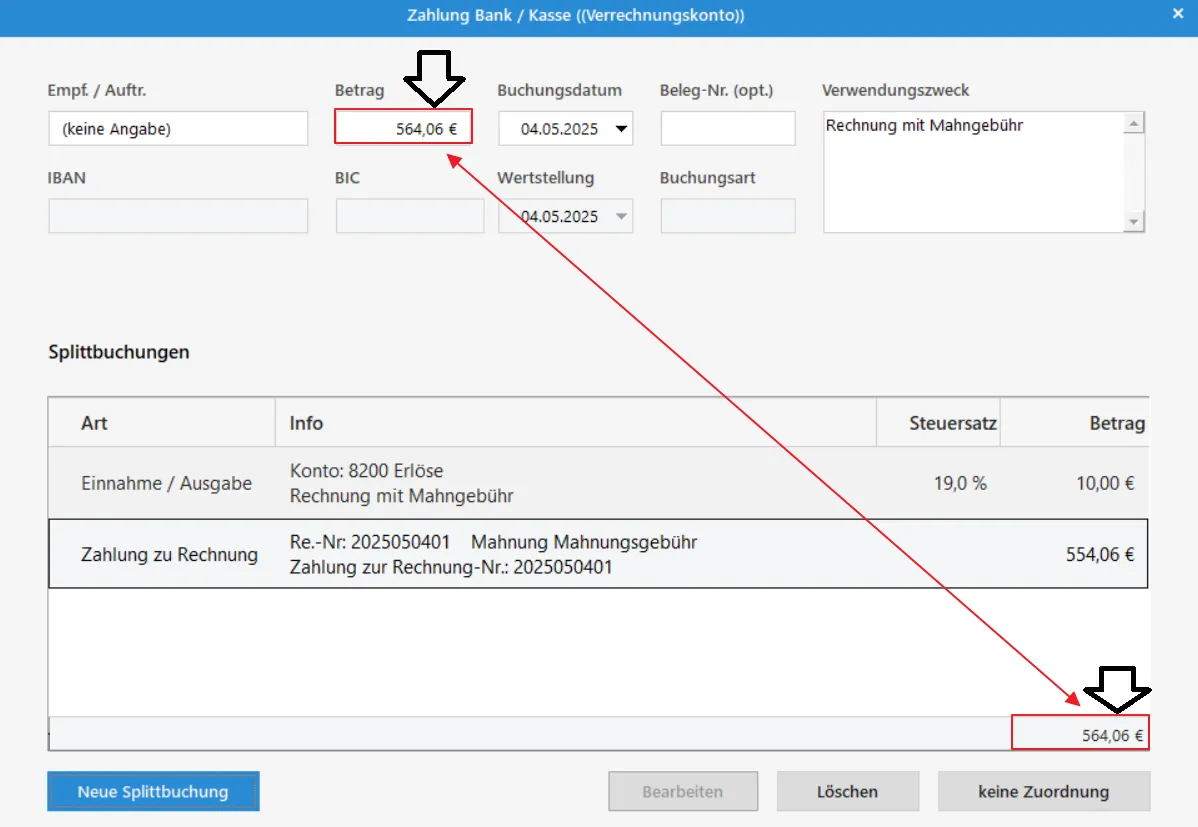Select the Einnahme / Ausgabe split row
The height and width of the screenshot is (827, 1198).
[x=598, y=483]
